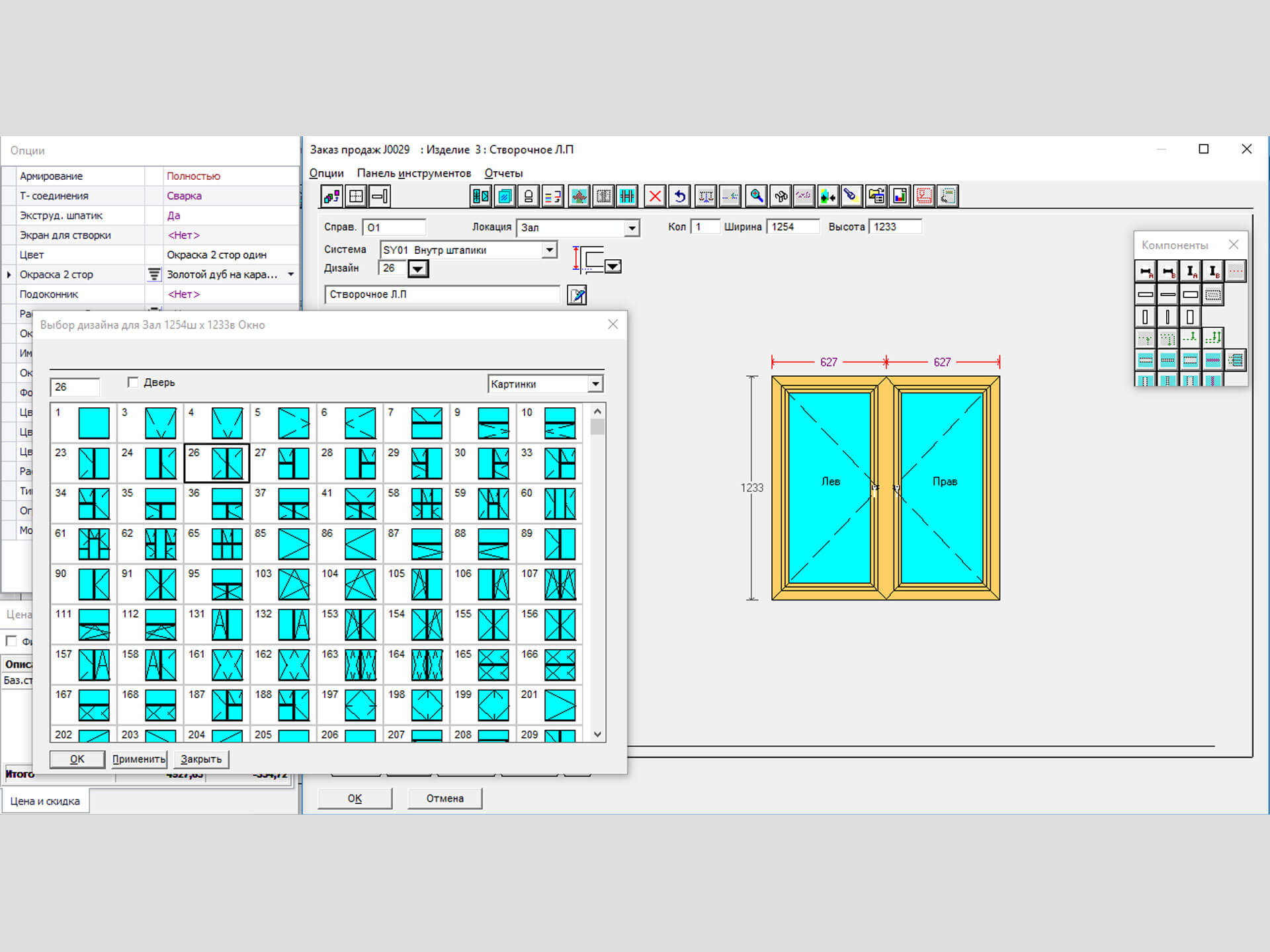Select design thumbnail number 163
This screenshot has width=1270, height=952.
360,664
